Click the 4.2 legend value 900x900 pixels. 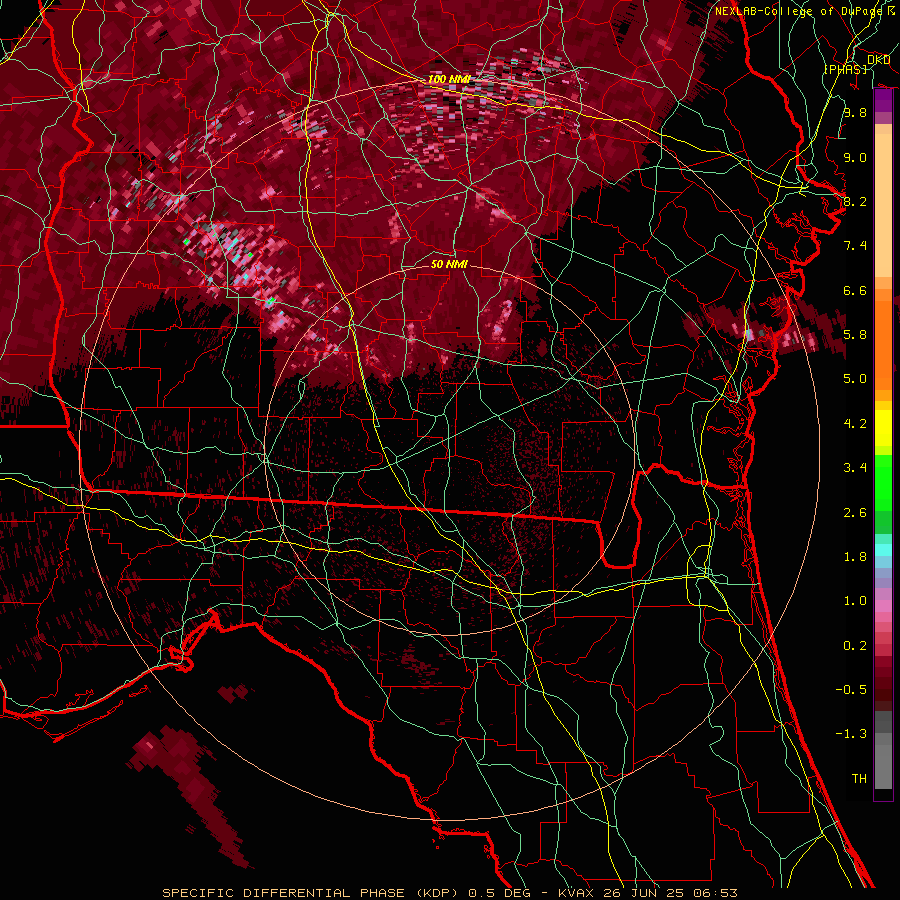(x=855, y=424)
